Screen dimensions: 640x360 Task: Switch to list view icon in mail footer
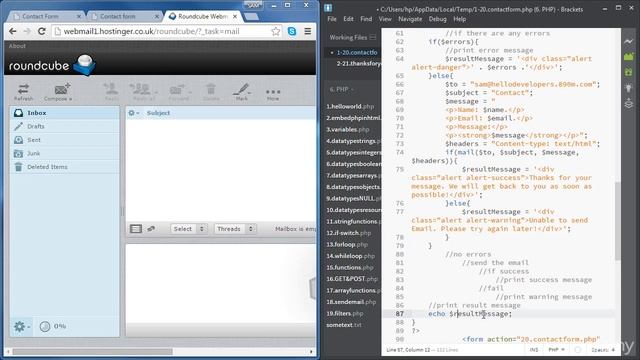coord(136,229)
